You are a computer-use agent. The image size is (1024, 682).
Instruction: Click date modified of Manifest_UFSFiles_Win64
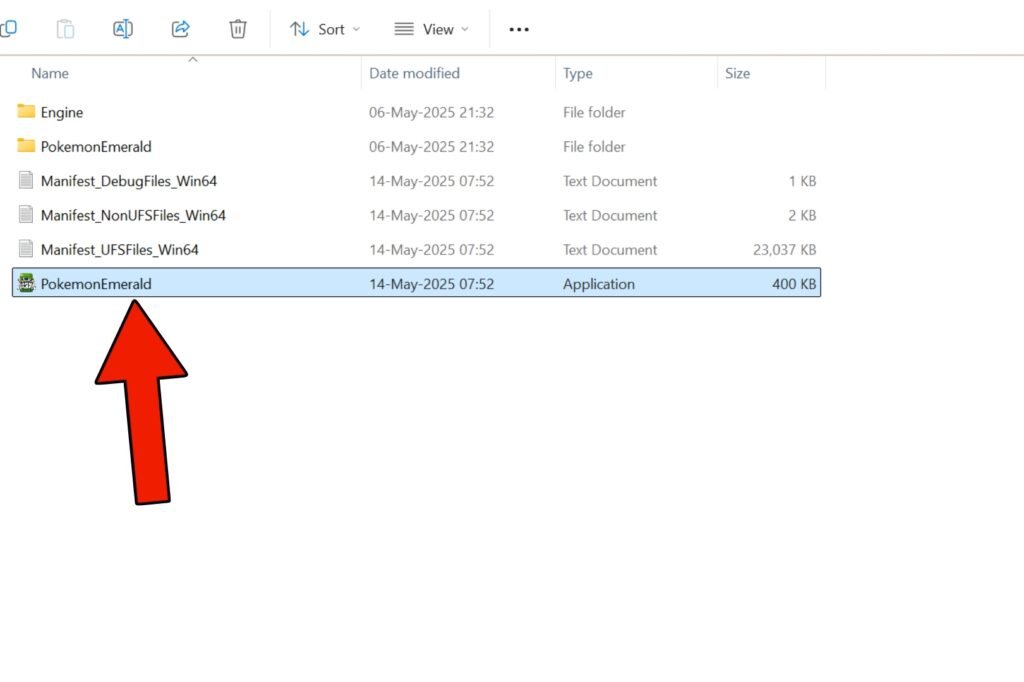(432, 250)
